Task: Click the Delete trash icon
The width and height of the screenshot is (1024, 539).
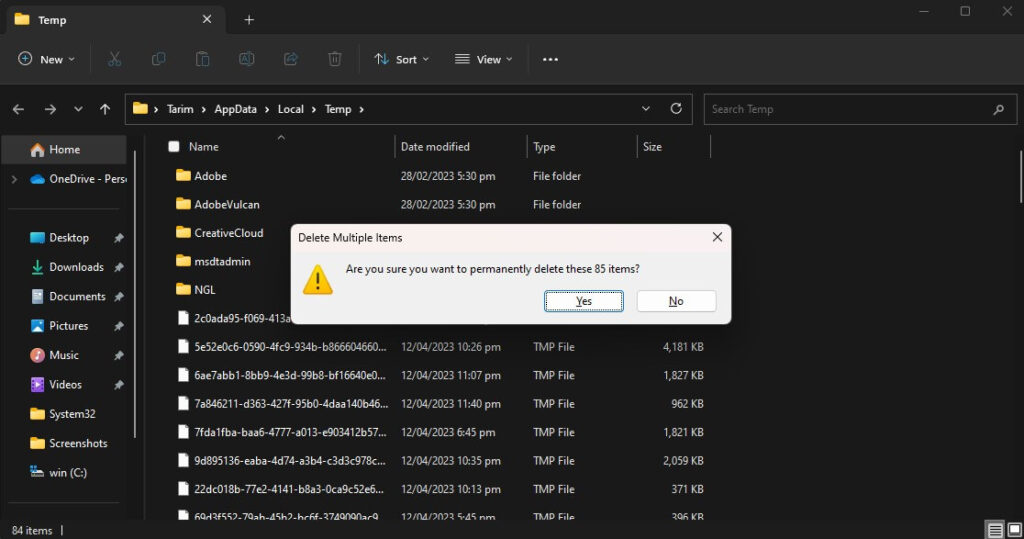Action: tap(334, 59)
